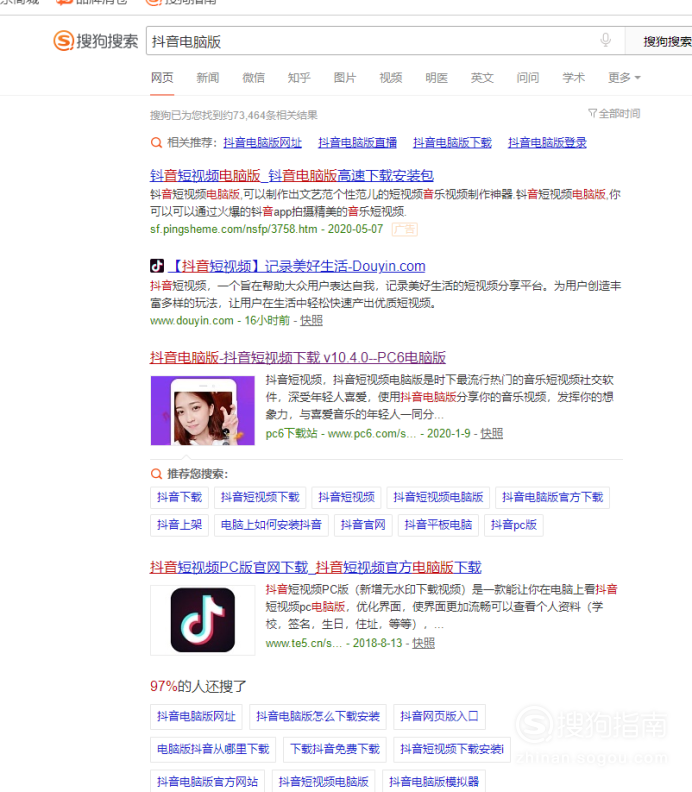Expand the 更多 tab dropdown
Image resolution: width=692 pixels, height=792 pixels.
point(624,78)
